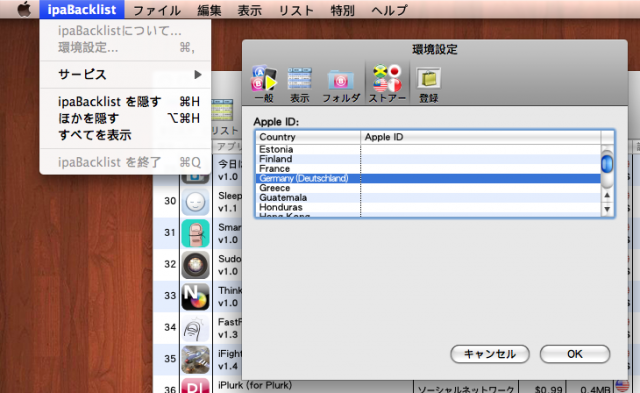Image resolution: width=640 pixels, height=393 pixels.
Task: Sort by the Country column header
Action: click(308, 137)
